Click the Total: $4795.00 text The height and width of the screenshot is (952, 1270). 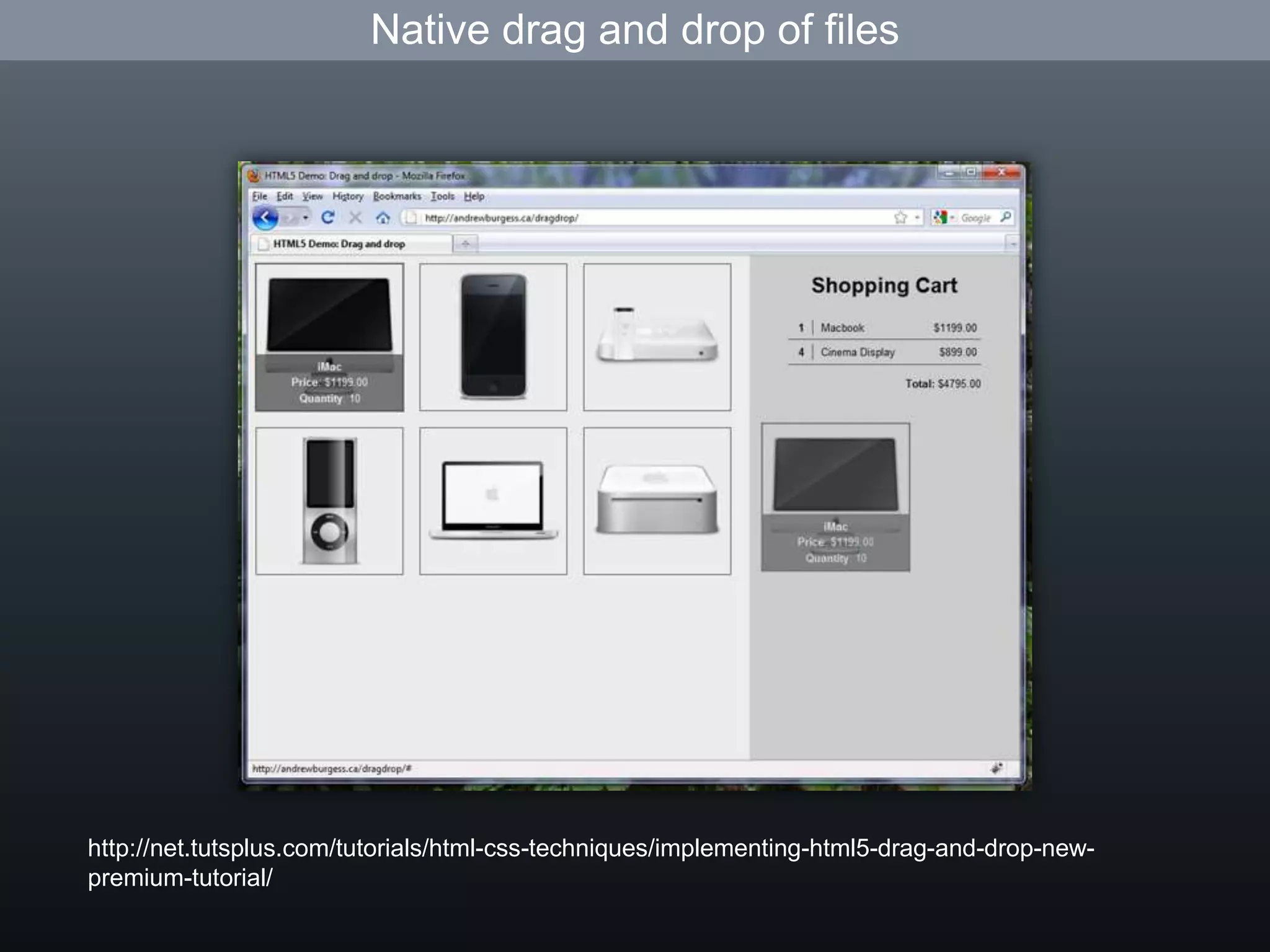[x=943, y=384]
